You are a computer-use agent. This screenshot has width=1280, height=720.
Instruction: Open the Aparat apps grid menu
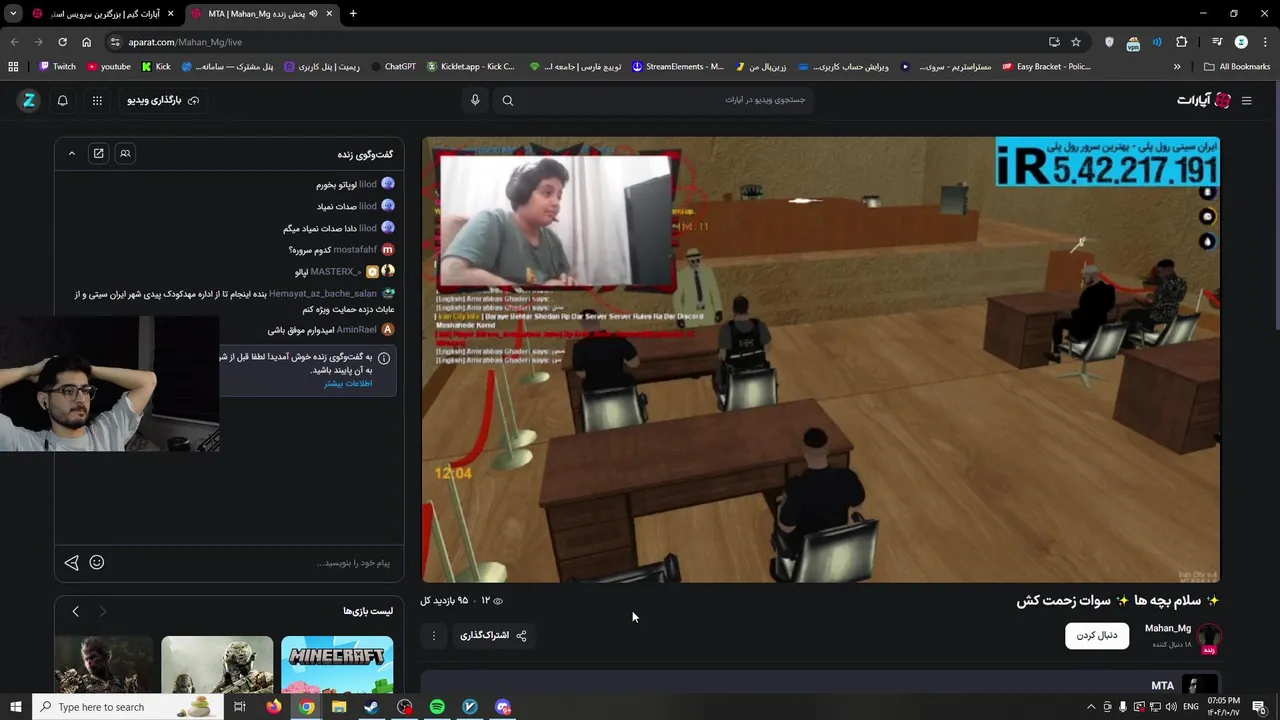tap(97, 100)
